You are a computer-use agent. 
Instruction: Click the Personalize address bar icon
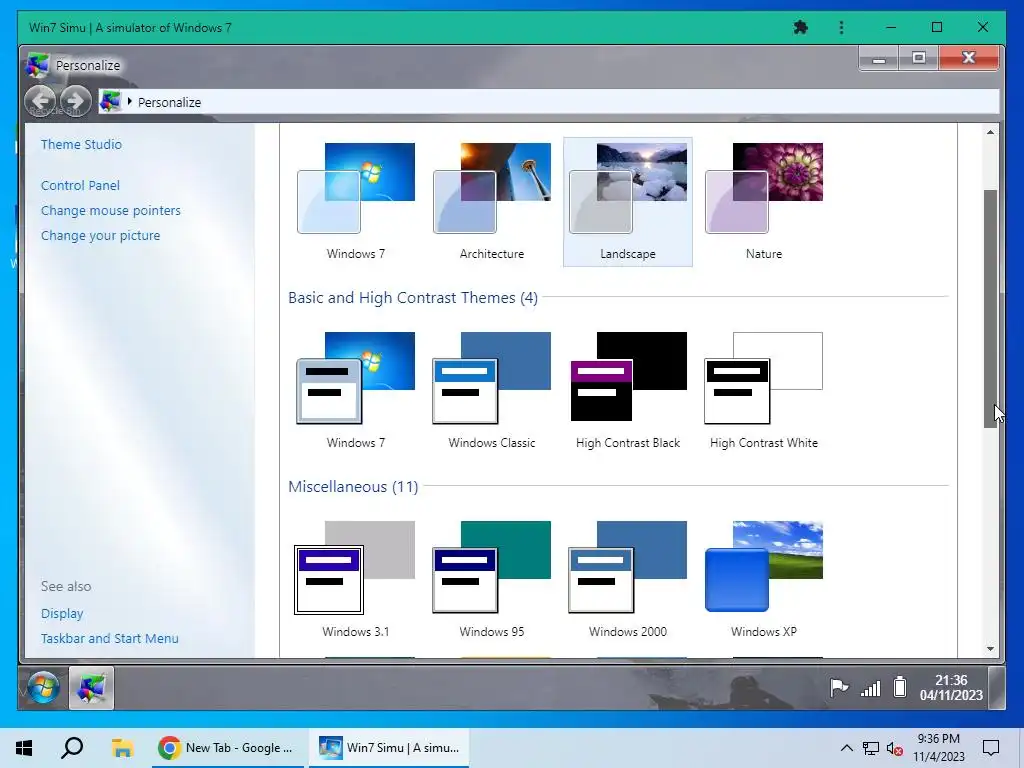coord(110,101)
